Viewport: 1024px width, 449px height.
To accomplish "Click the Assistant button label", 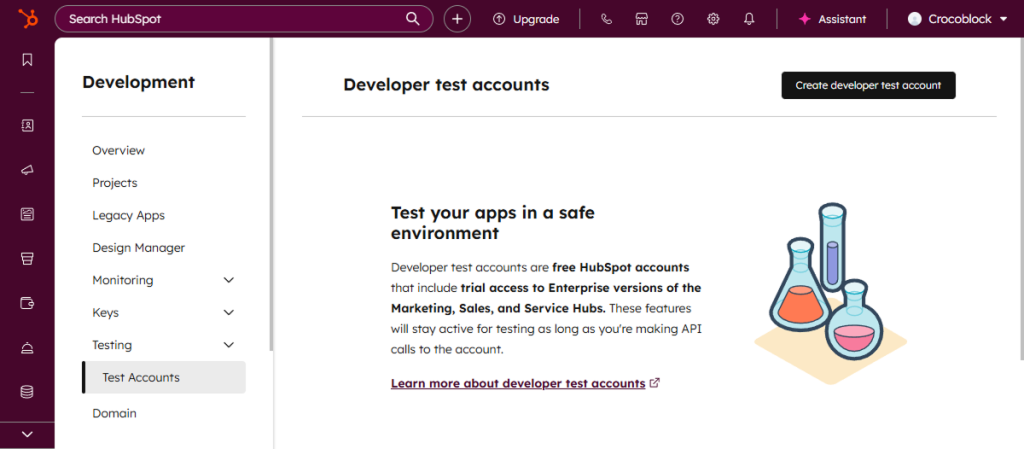I will point(842,19).
